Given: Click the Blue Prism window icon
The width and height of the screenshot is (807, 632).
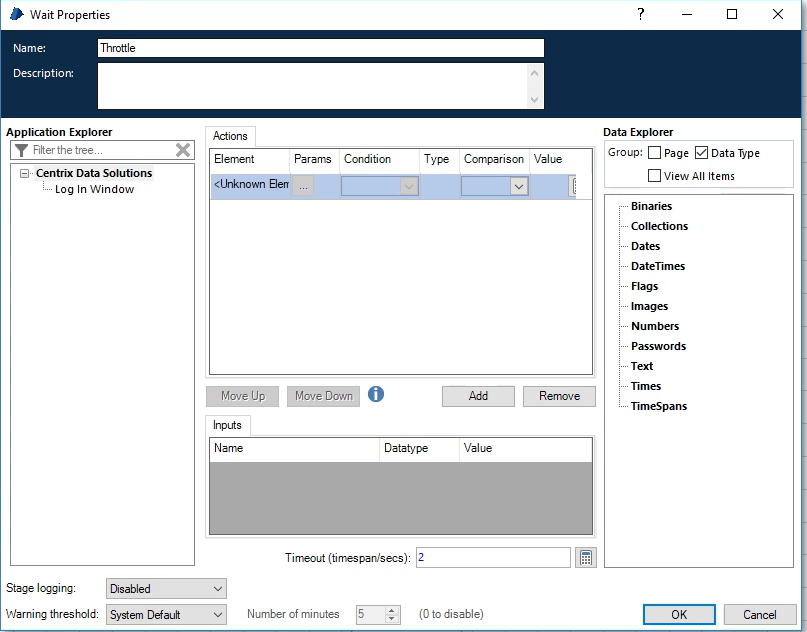Looking at the screenshot, I should pos(16,14).
